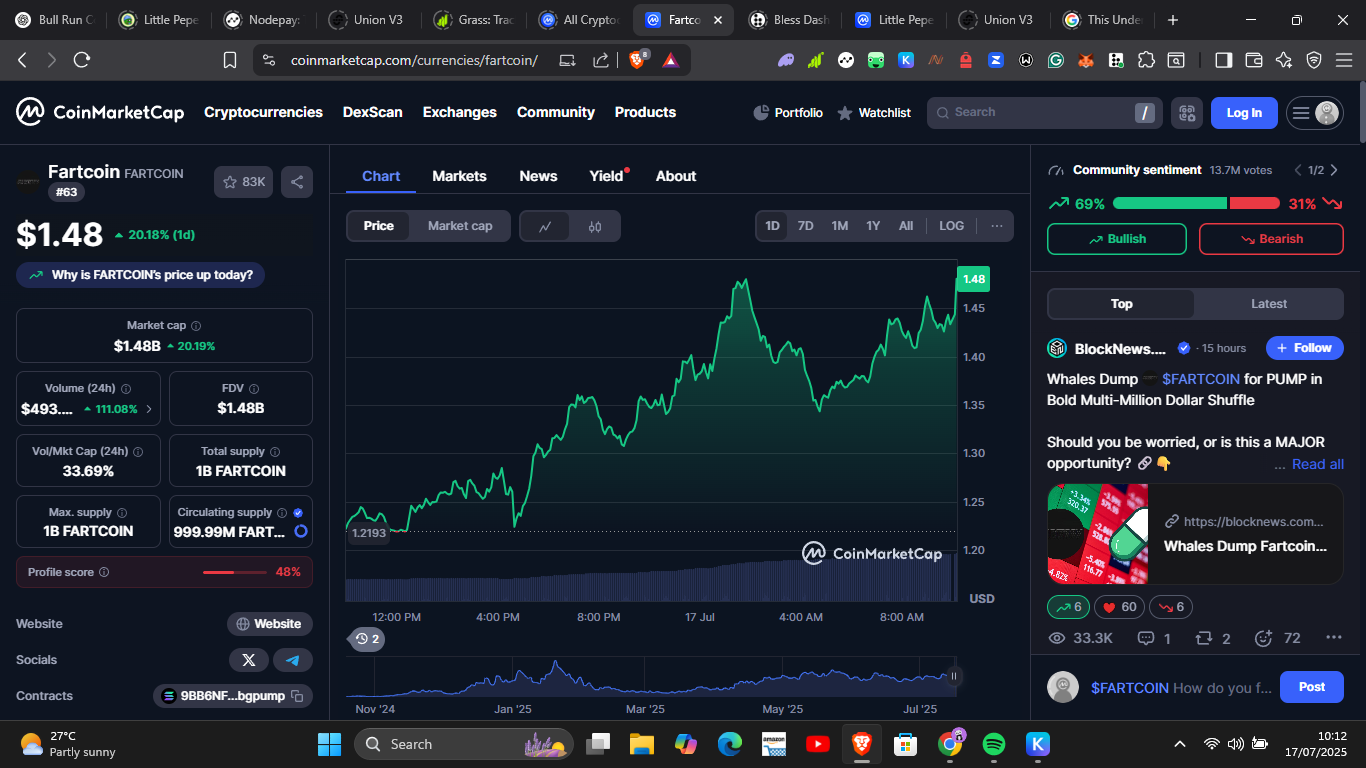Open the DexScan nav menu

point(372,112)
